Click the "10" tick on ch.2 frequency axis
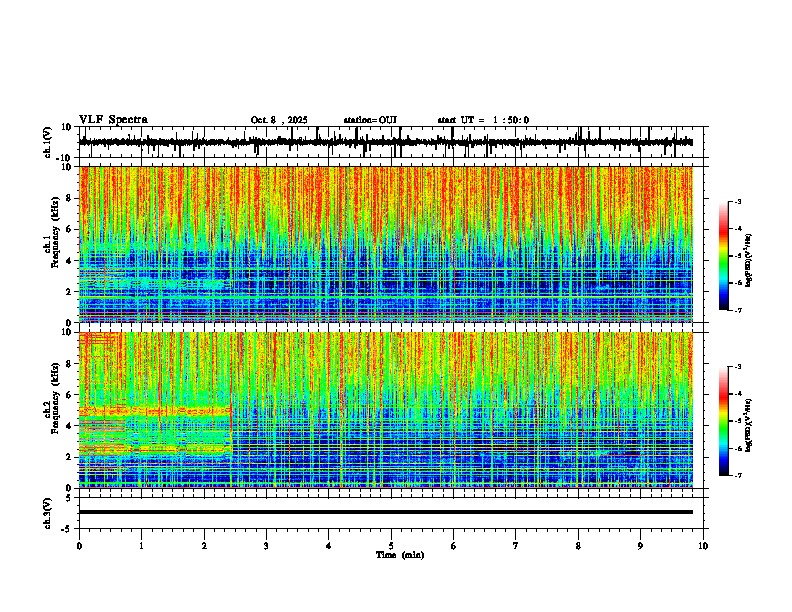This screenshot has width=792, height=612. (68, 332)
